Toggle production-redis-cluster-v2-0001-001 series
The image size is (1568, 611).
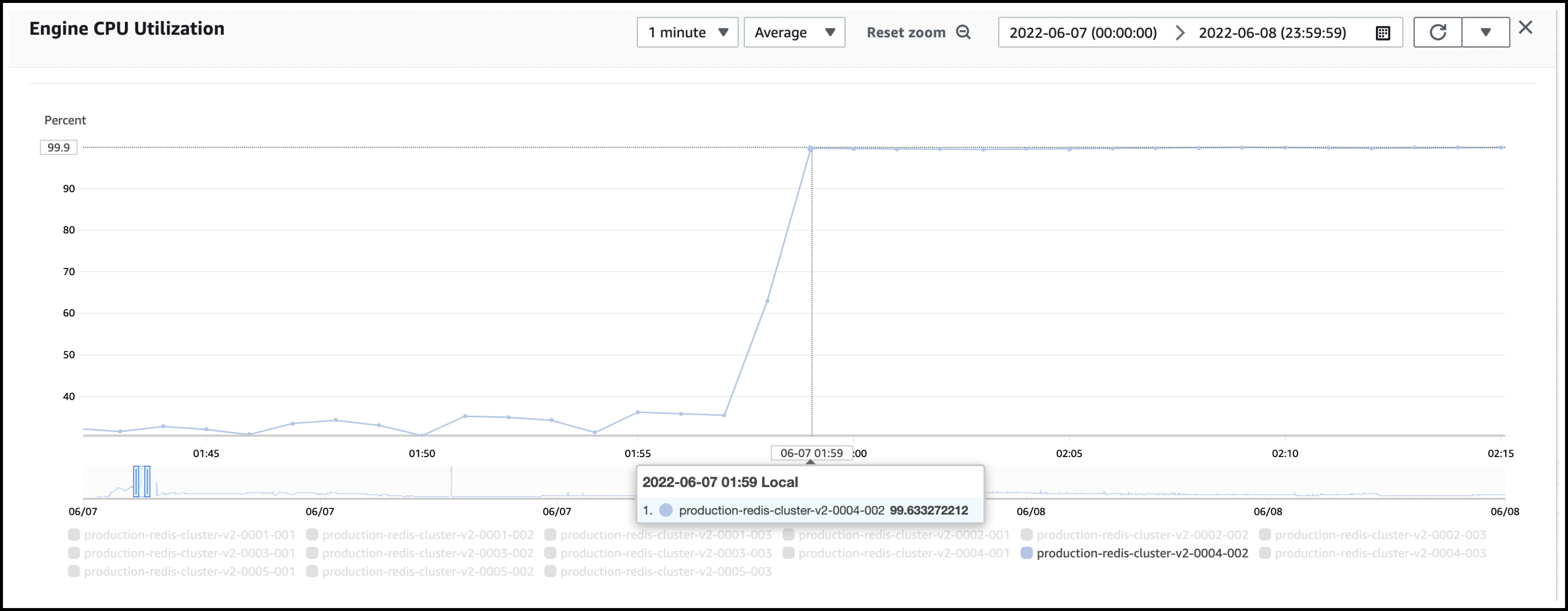click(x=182, y=534)
